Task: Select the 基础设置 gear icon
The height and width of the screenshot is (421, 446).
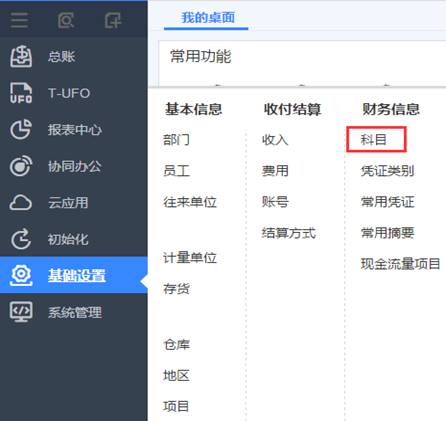Action: coord(21,275)
